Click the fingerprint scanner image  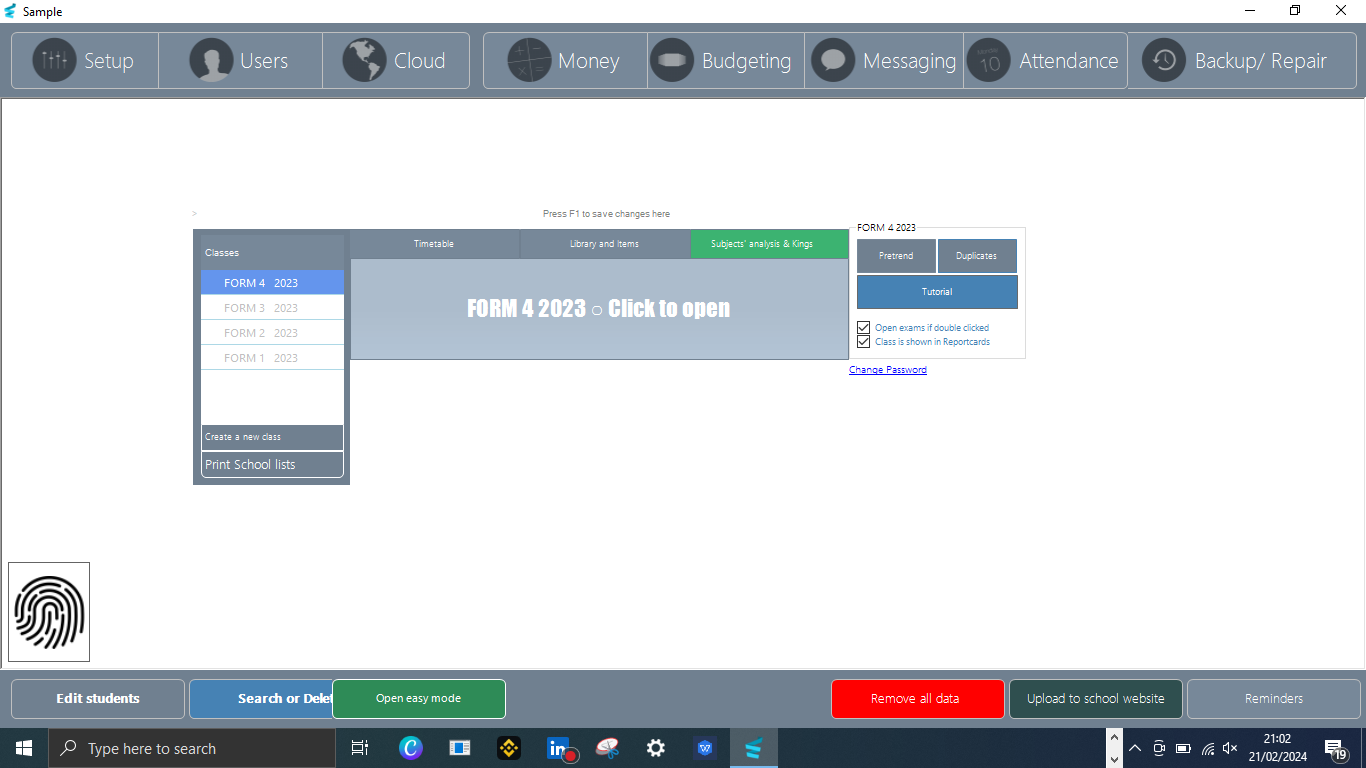click(x=49, y=612)
